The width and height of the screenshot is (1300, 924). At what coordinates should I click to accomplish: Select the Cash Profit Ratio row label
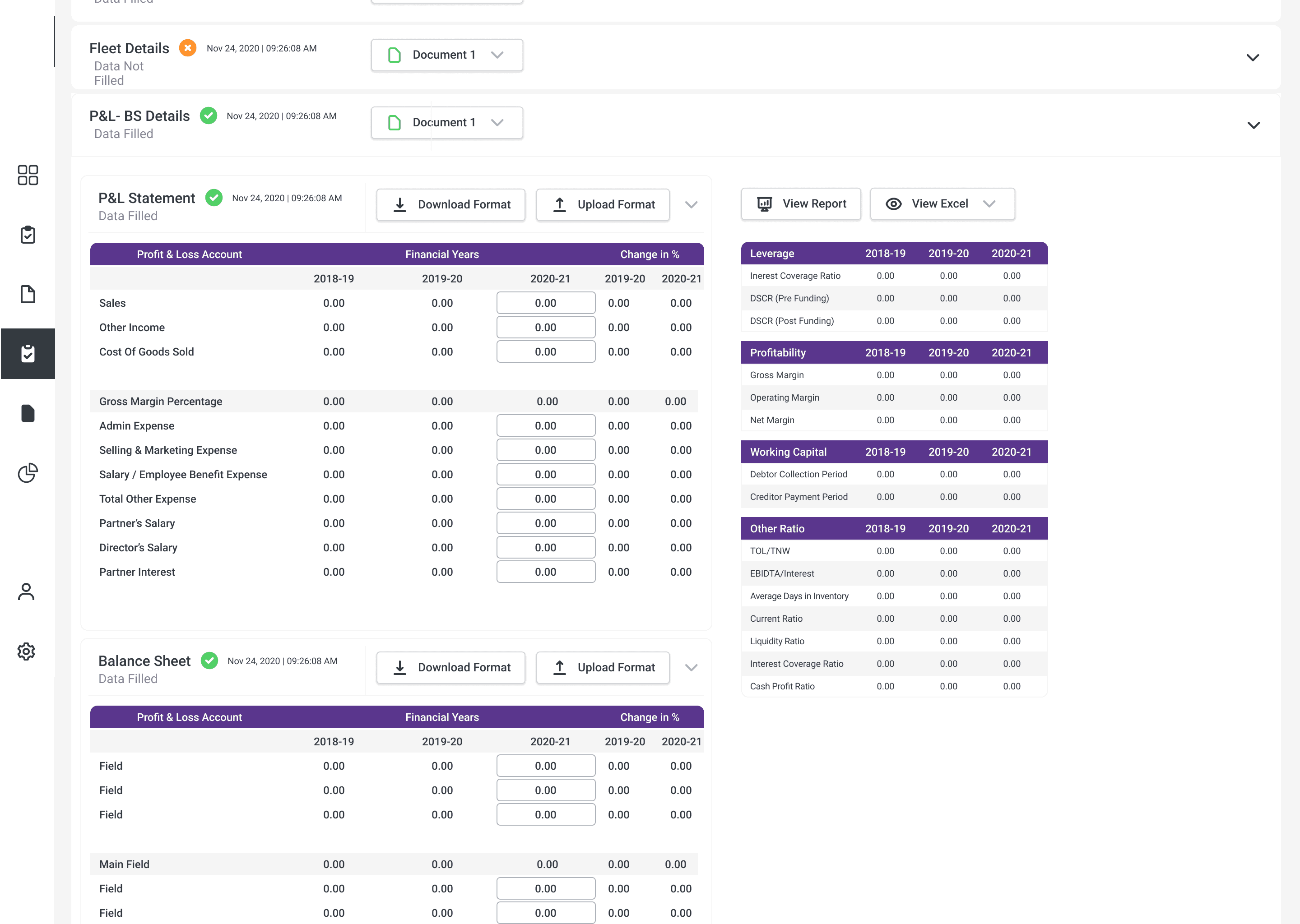[782, 686]
